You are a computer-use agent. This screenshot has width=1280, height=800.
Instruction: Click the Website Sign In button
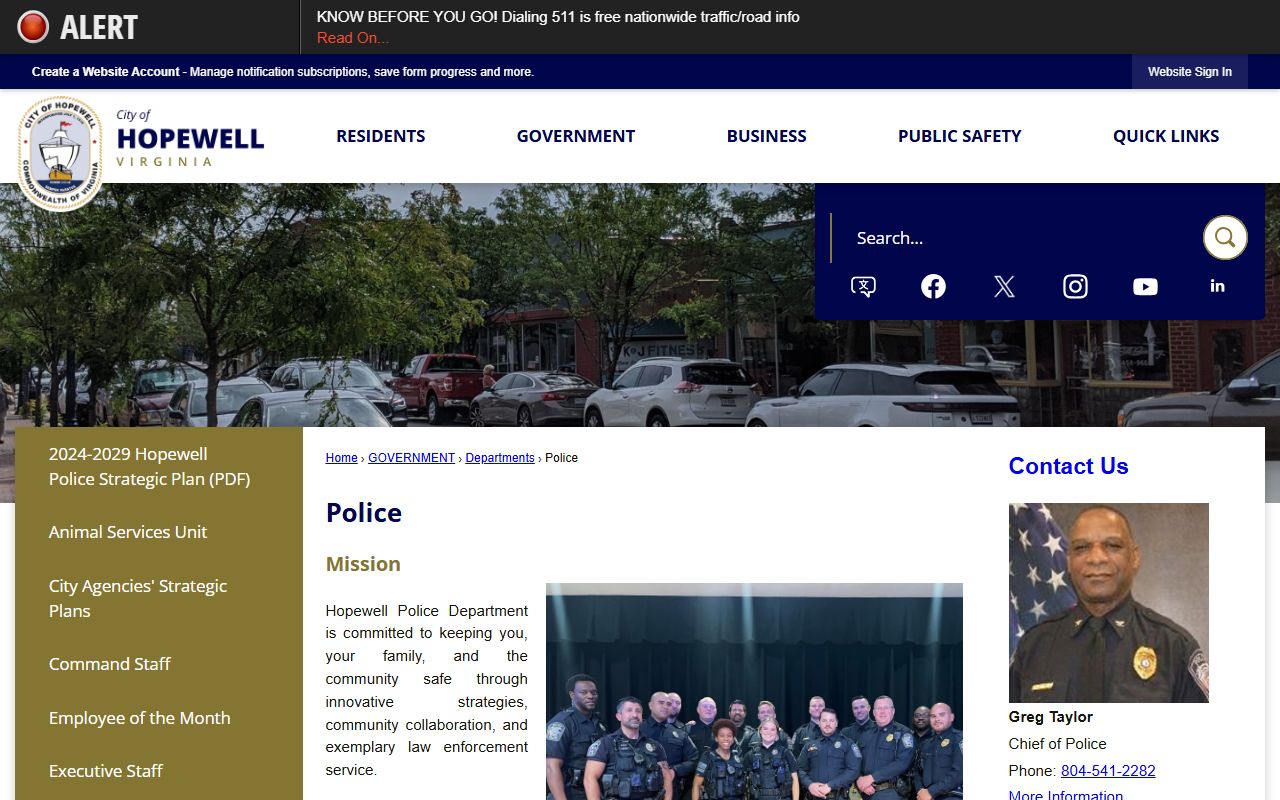coord(1190,72)
